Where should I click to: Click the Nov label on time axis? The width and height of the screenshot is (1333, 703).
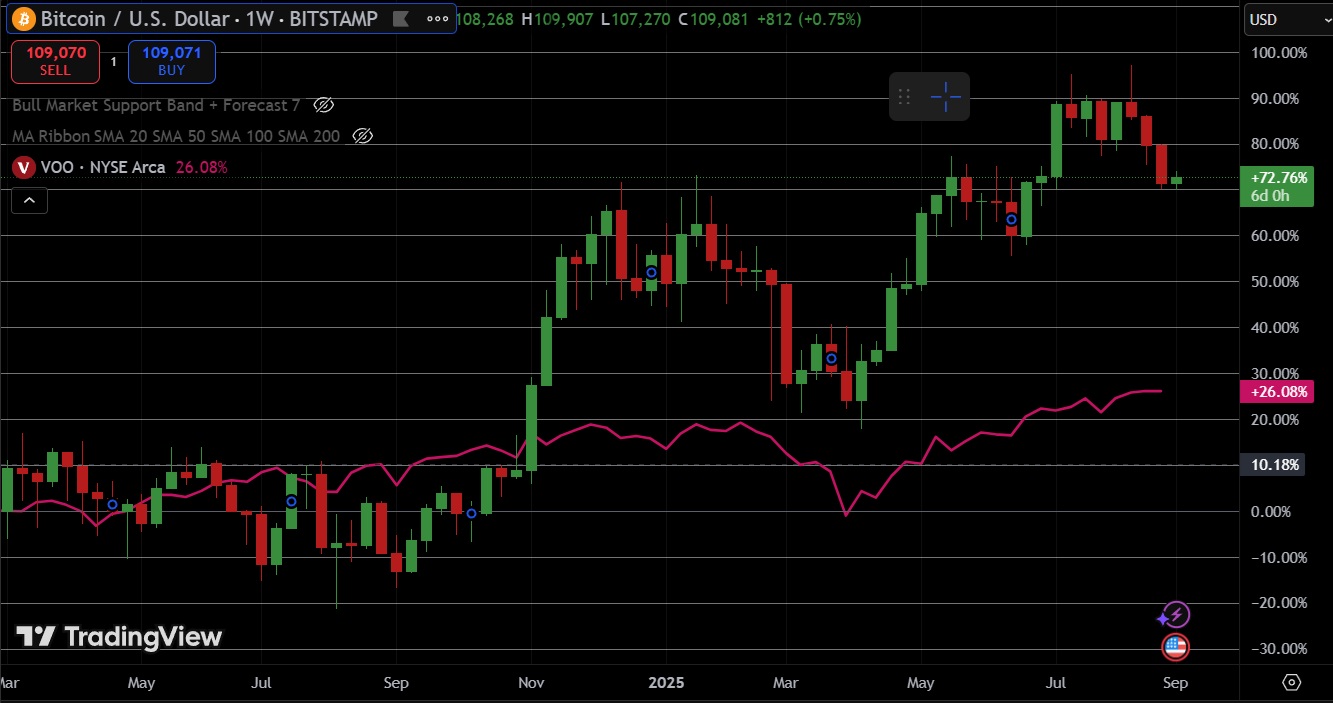click(x=531, y=684)
